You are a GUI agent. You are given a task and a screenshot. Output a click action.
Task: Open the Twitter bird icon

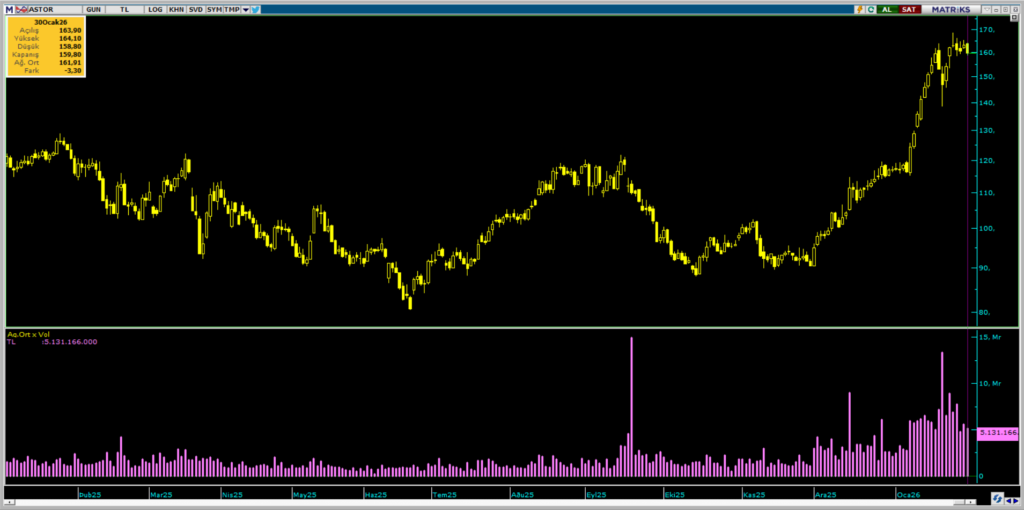tap(256, 9)
